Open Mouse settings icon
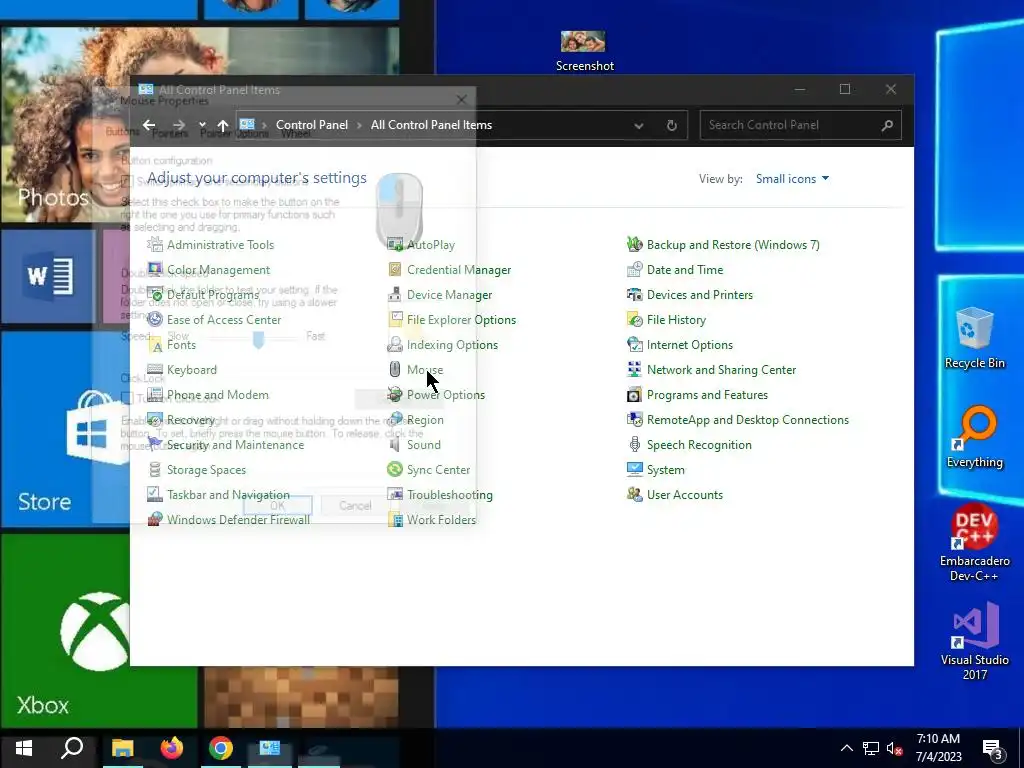Image resolution: width=1024 pixels, height=768 pixels. point(394,370)
